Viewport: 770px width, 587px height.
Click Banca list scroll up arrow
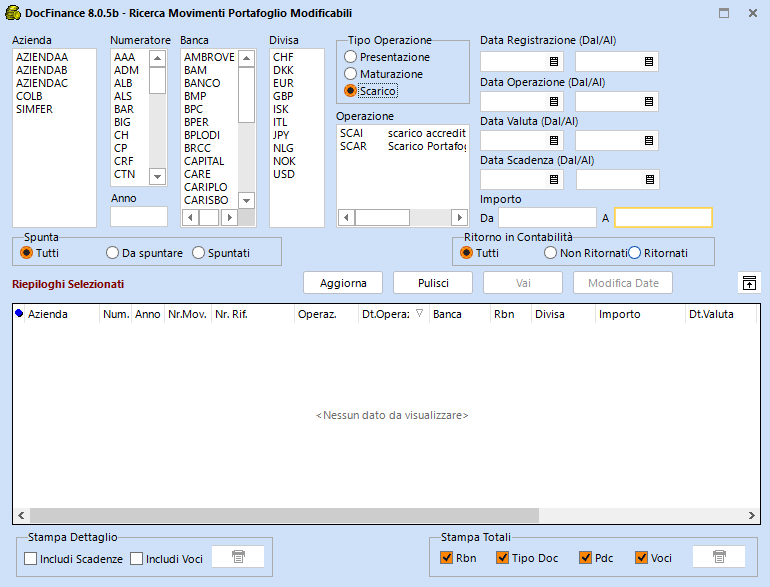click(247, 58)
